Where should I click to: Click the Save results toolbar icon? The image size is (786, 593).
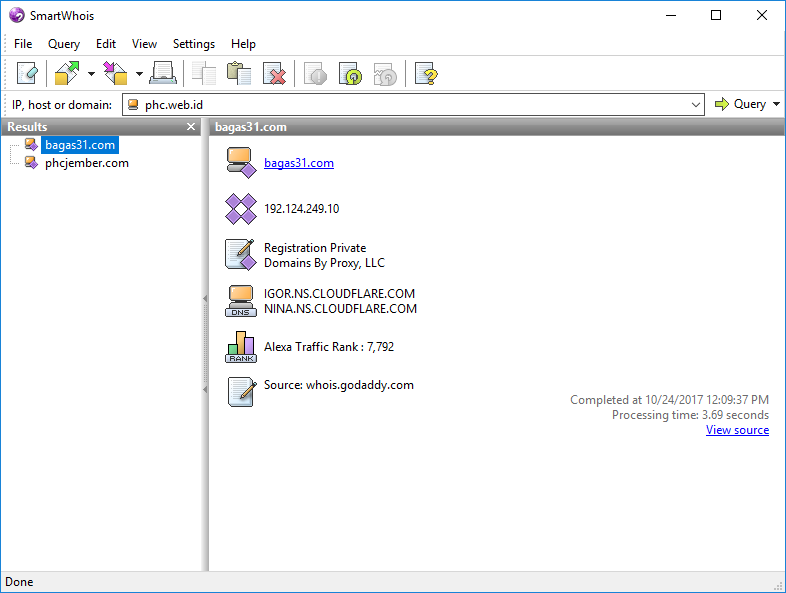(115, 74)
